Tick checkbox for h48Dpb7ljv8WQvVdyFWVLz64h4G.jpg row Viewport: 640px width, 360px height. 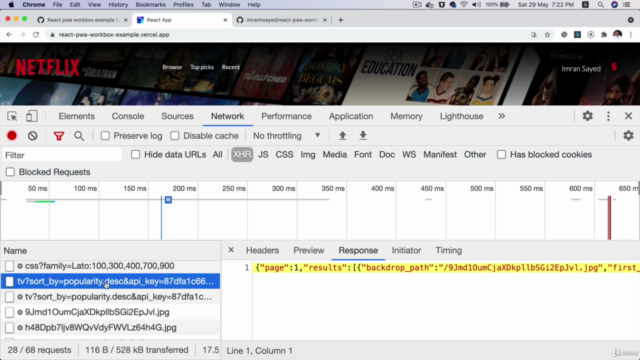coord(9,327)
